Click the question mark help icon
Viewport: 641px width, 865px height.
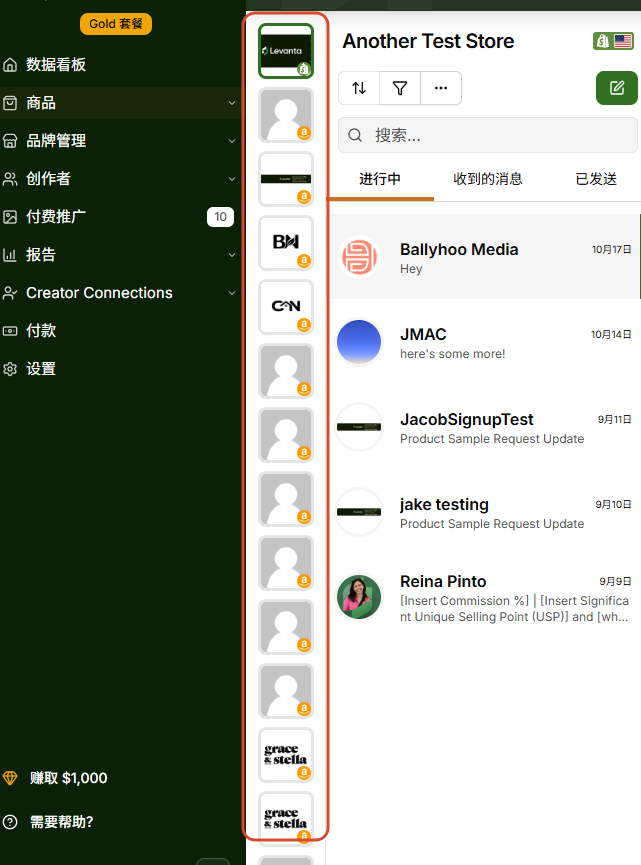(10, 822)
